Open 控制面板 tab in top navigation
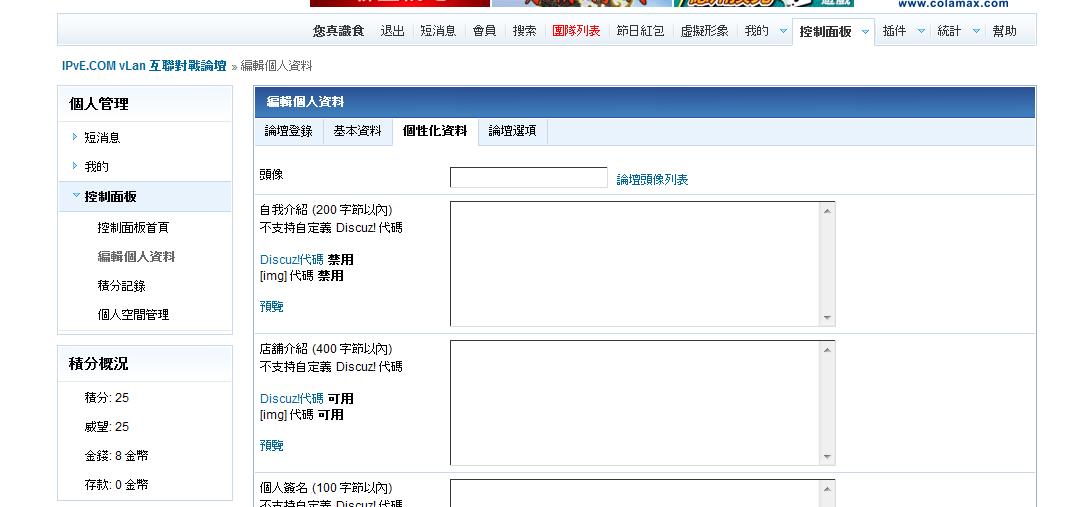This screenshot has width=1066, height=507. [x=825, y=31]
